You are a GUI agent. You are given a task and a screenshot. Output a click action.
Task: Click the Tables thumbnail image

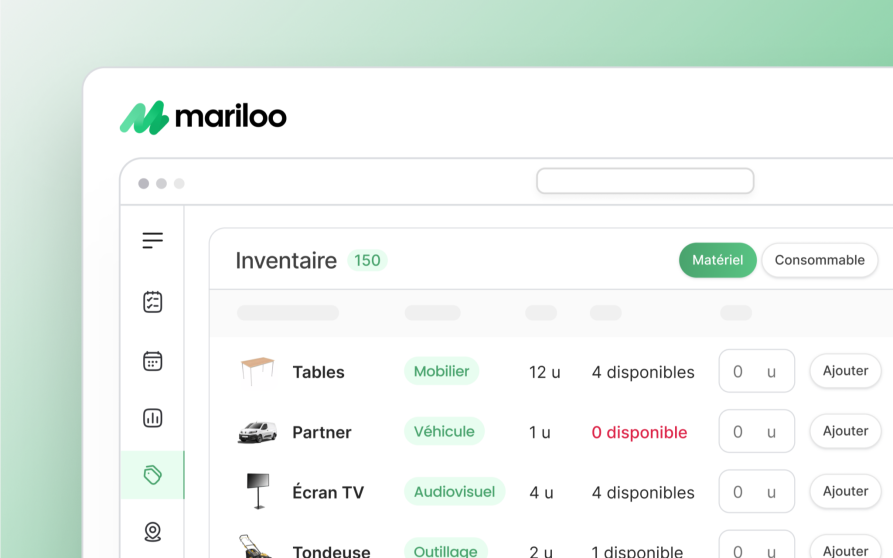click(257, 371)
